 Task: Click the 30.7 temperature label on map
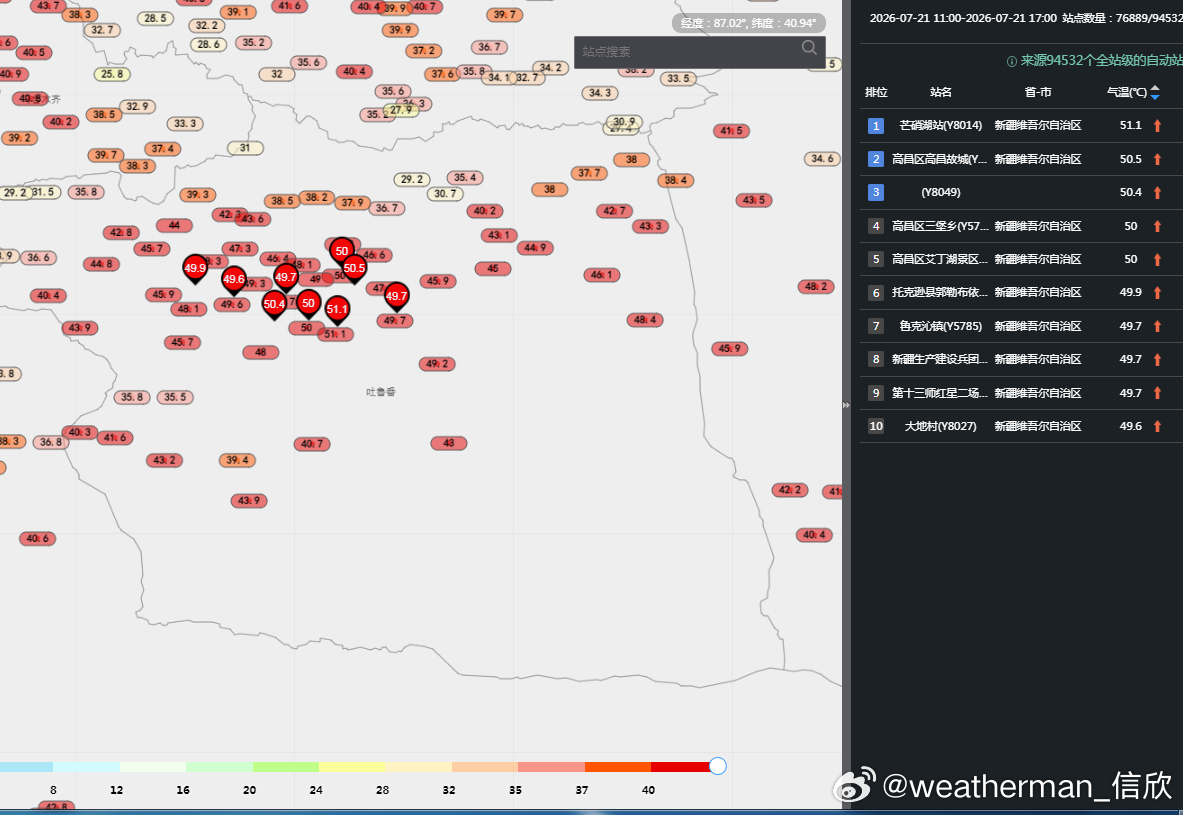click(445, 193)
